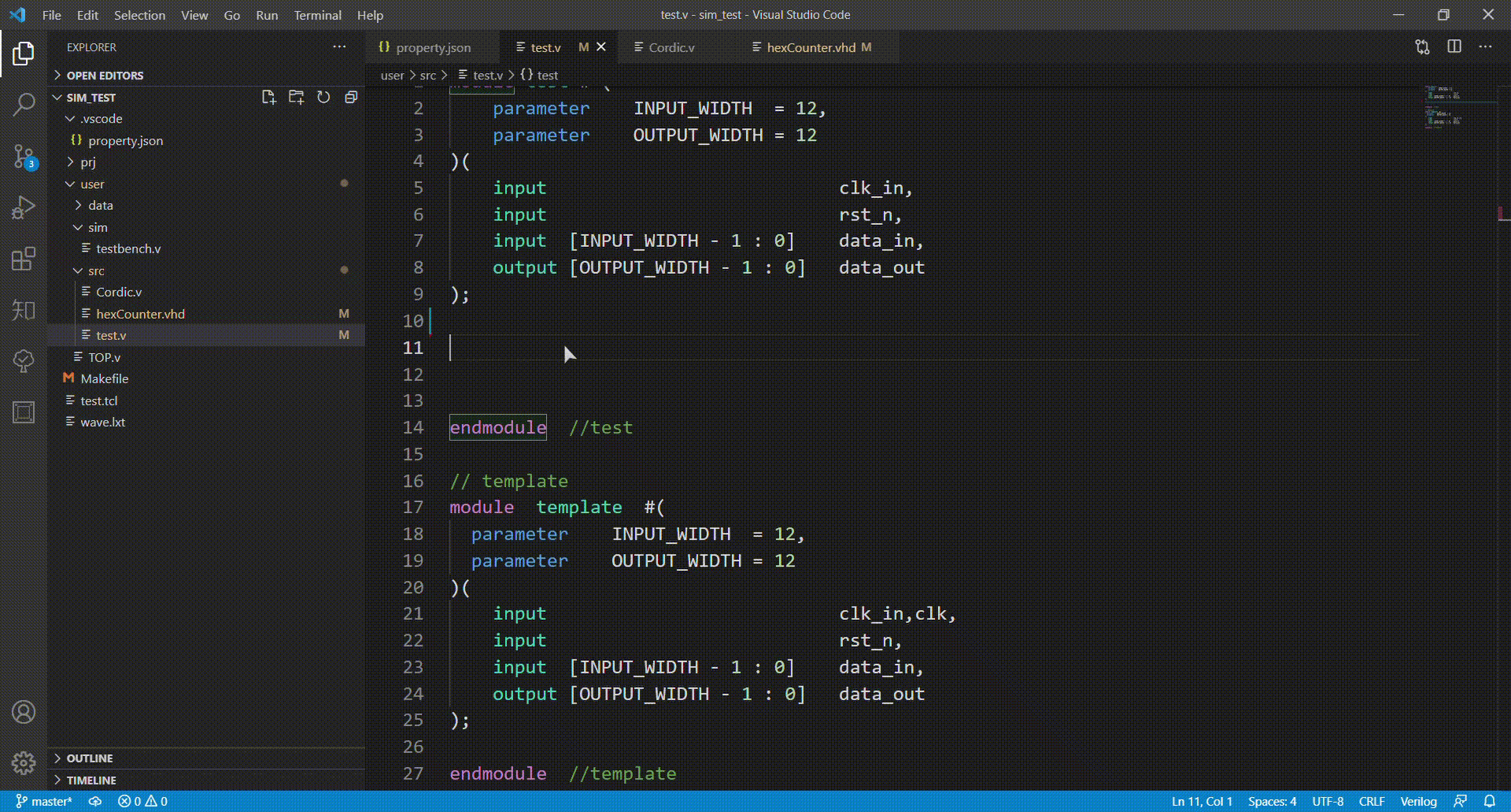Change CRLF end of line sequence
This screenshot has height=812, width=1511.
click(x=1372, y=801)
